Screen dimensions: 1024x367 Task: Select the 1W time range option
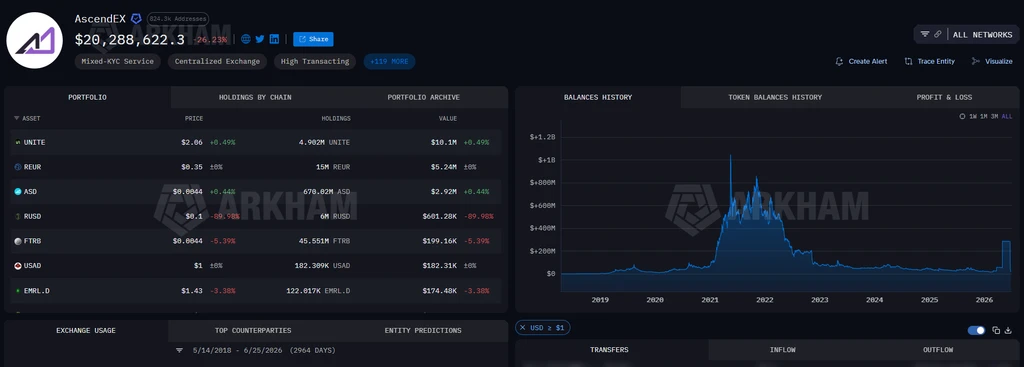tap(973, 116)
